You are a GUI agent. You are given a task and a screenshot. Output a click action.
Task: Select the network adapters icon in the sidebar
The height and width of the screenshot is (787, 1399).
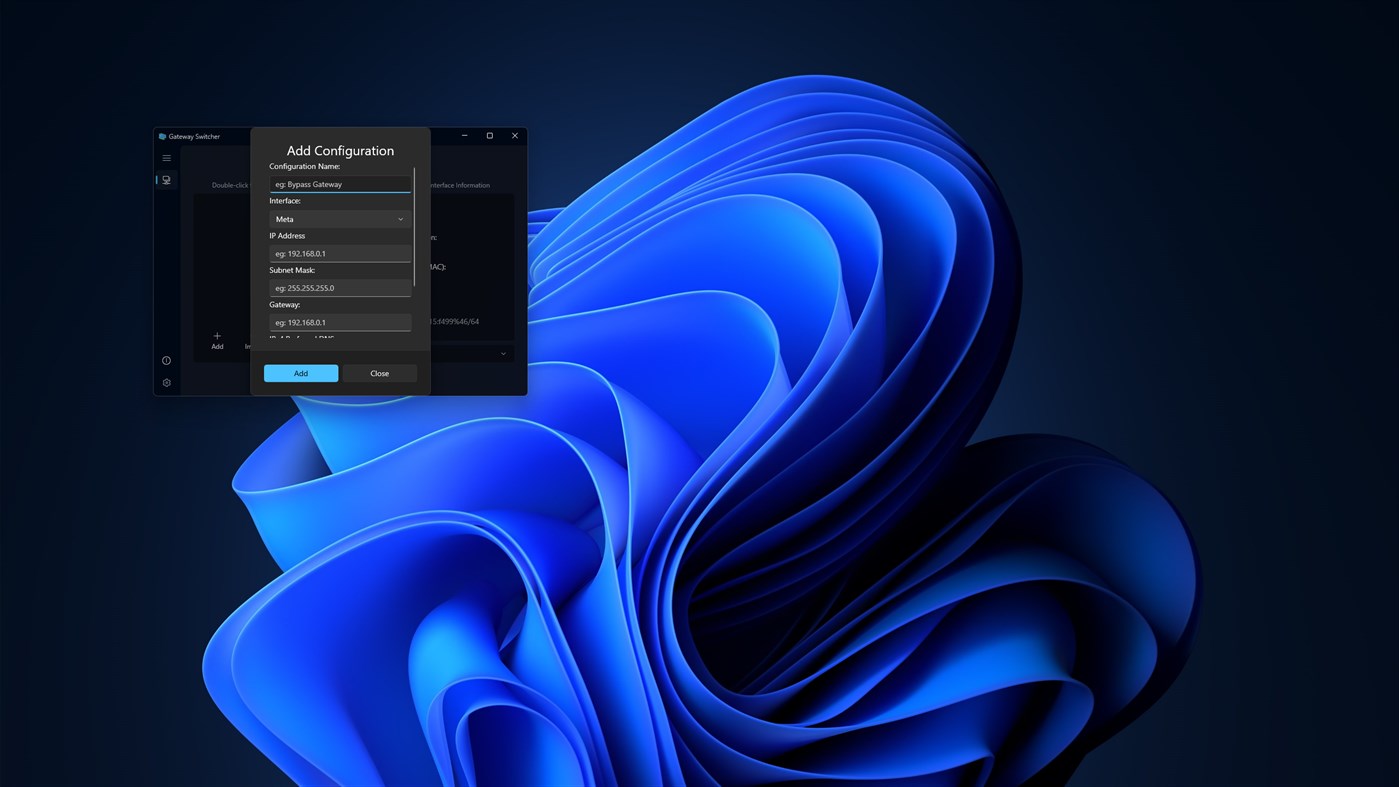point(165,179)
